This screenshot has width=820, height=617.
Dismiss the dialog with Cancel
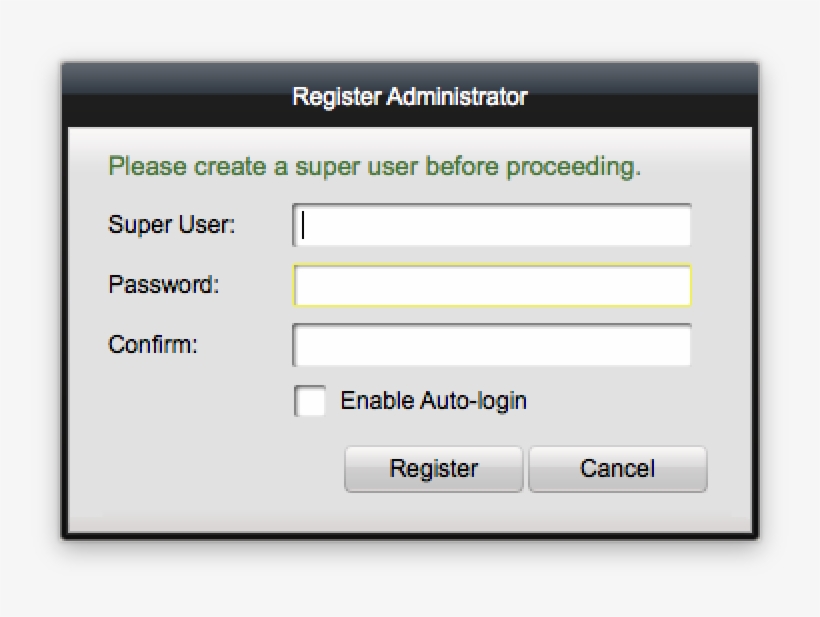[618, 467]
